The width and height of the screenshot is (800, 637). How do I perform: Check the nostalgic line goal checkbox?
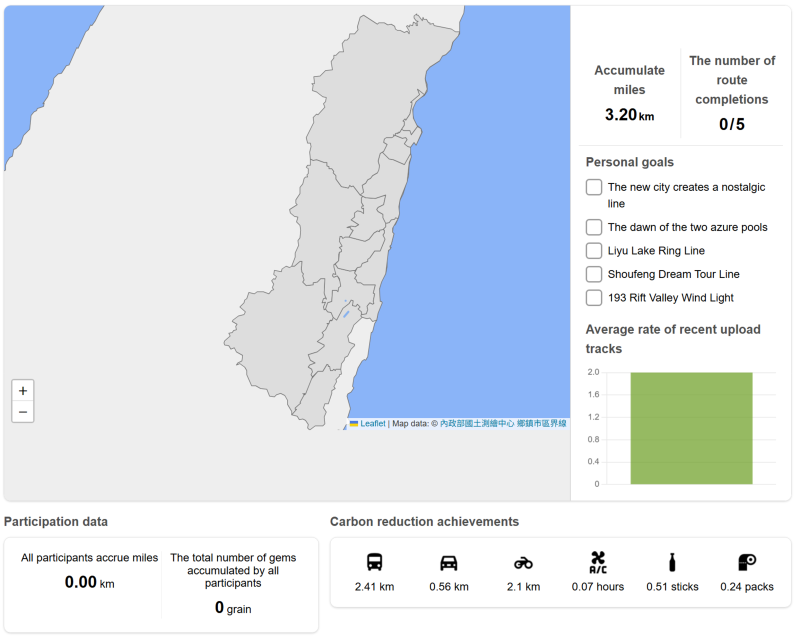pos(594,187)
